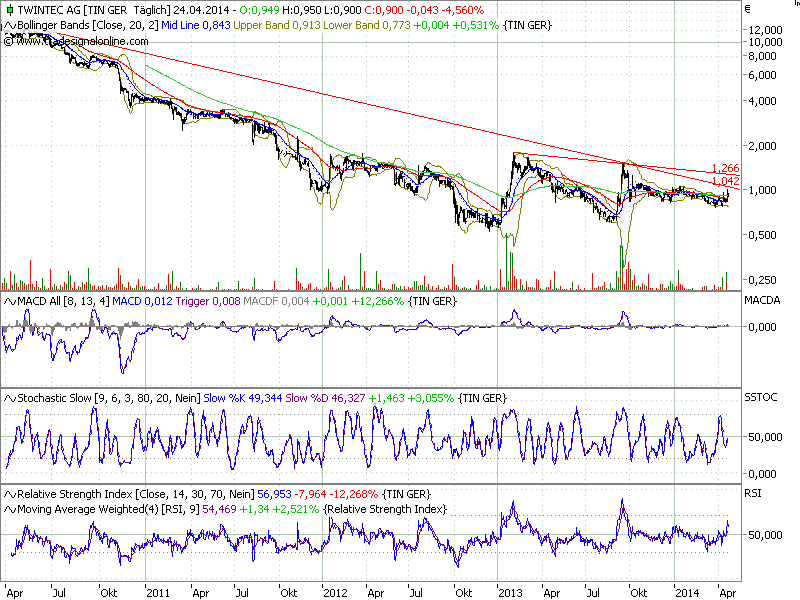Click the MACDA pane name label
The image size is (800, 600).
pyautogui.click(x=762, y=301)
